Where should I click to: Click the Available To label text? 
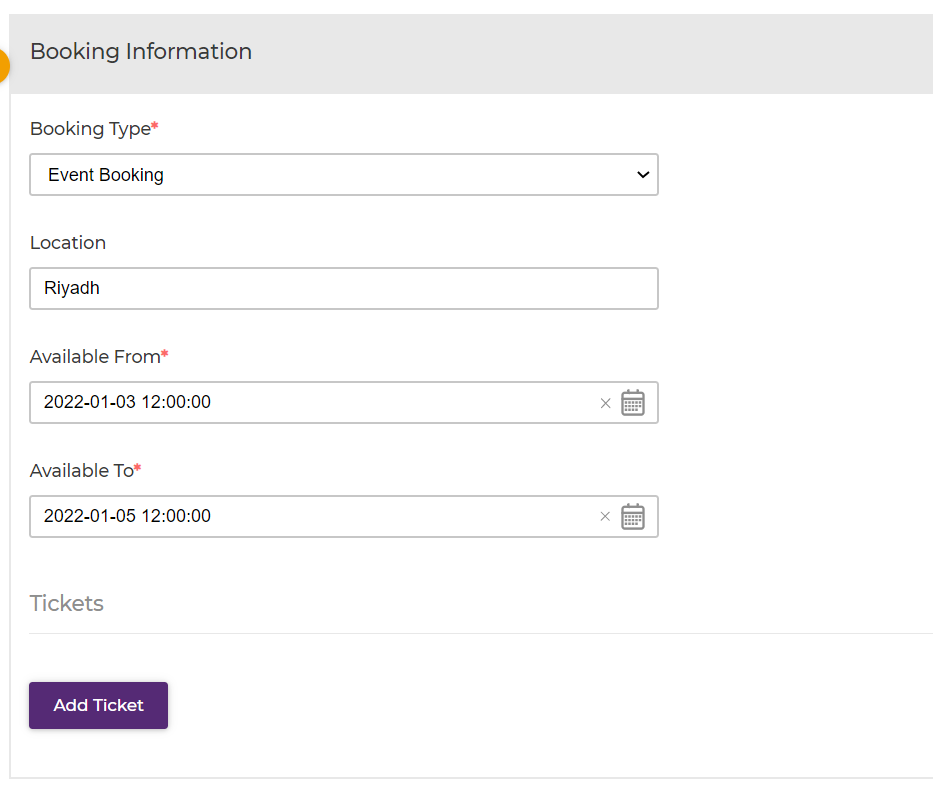(81, 471)
